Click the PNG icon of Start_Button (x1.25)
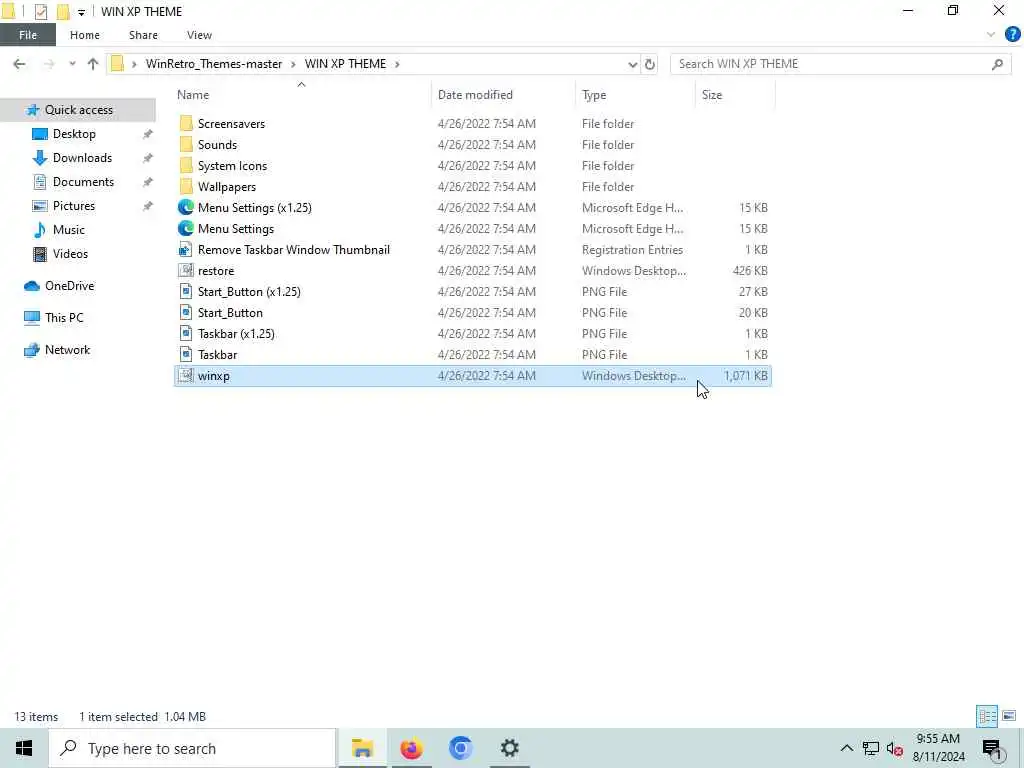 click(186, 291)
